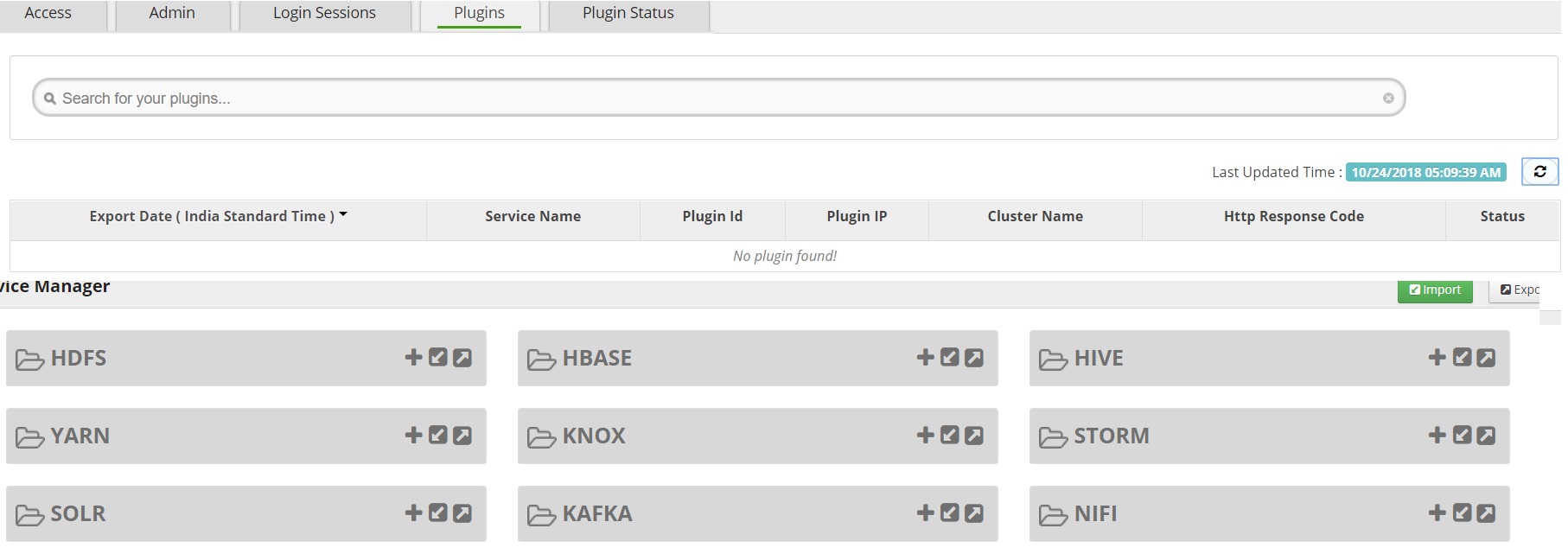The height and width of the screenshot is (560, 1568).
Task: Click the export icon on the KAFKA panel
Action: click(x=974, y=513)
